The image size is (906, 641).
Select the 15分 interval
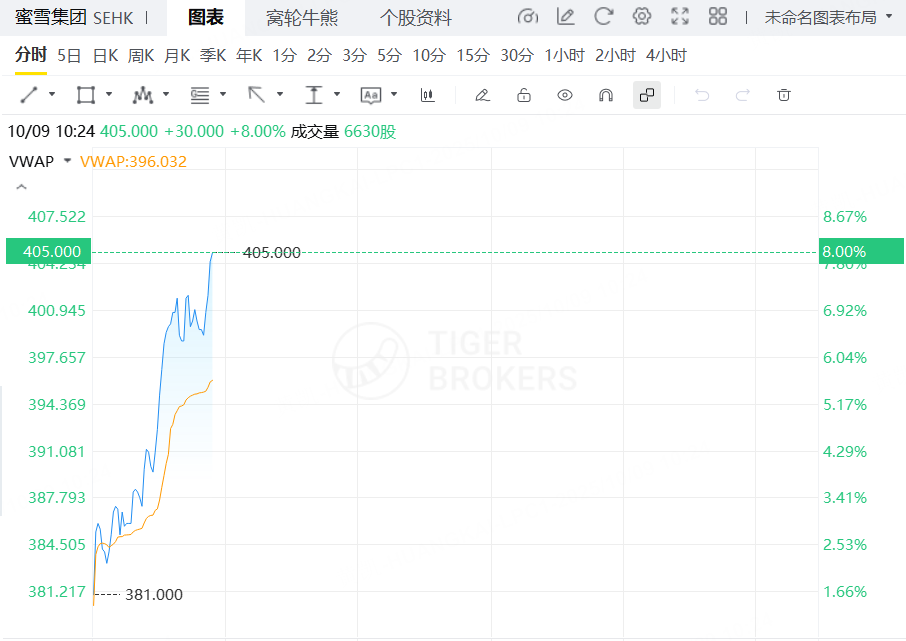[473, 55]
